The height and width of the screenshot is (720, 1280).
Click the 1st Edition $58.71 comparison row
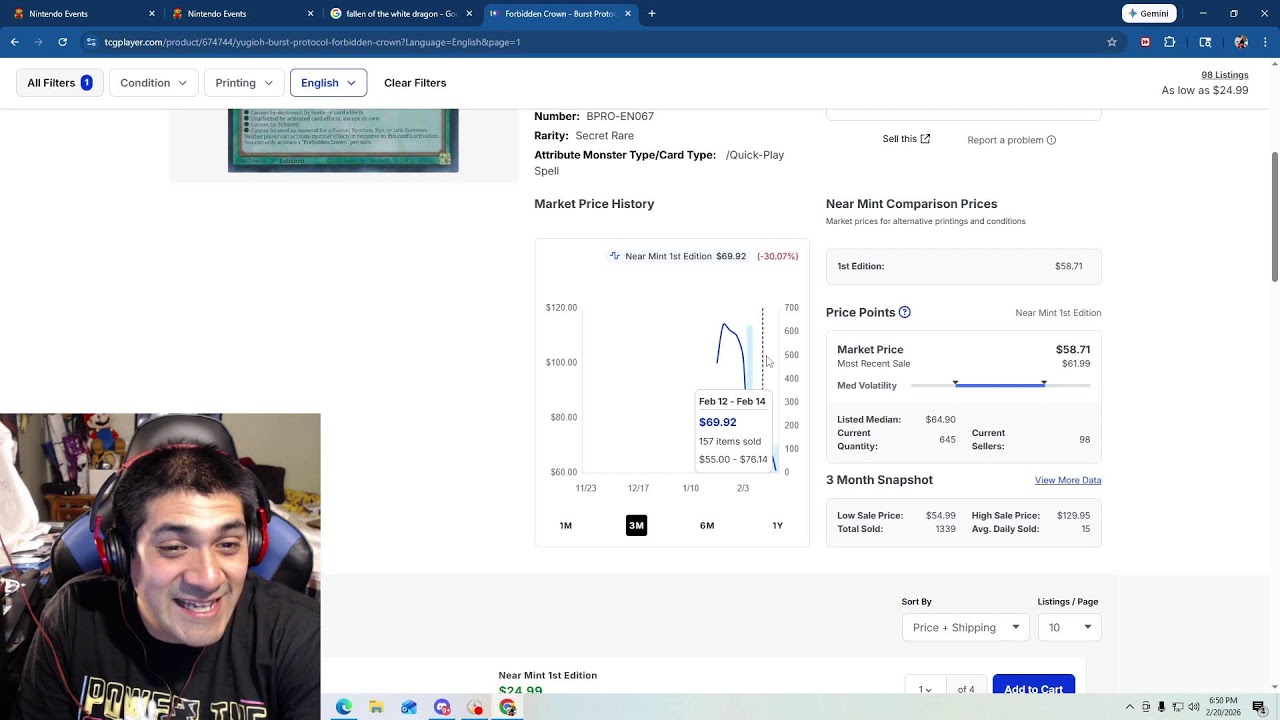click(963, 266)
